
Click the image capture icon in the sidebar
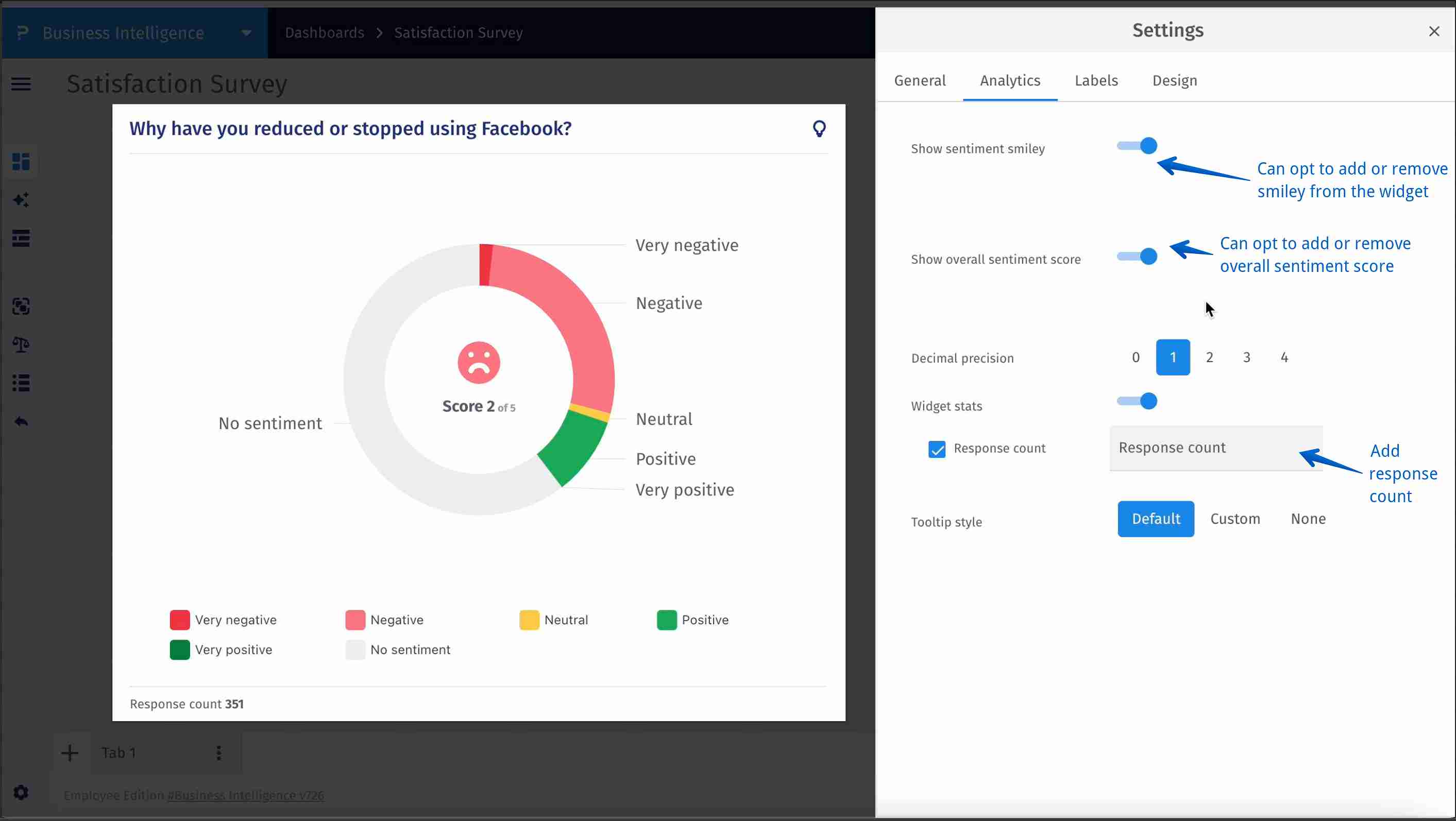21,307
